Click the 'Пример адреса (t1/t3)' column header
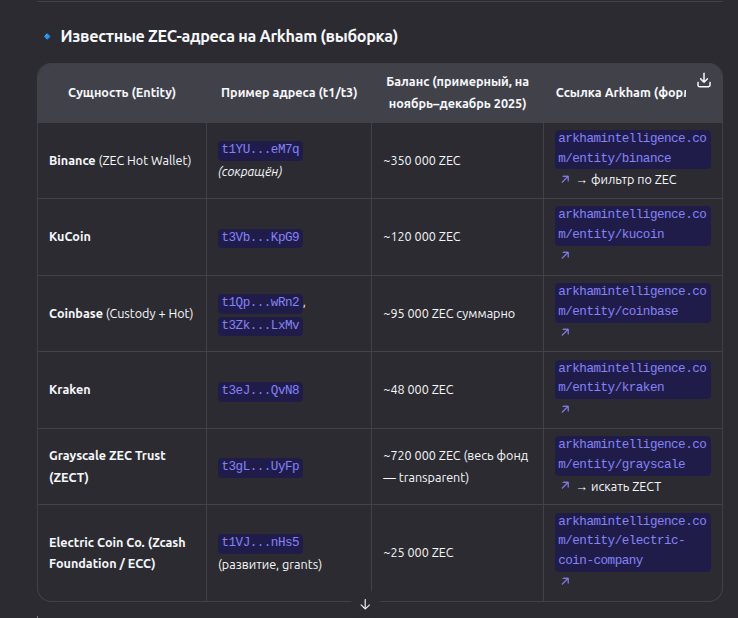The image size is (738, 618). click(x=289, y=93)
